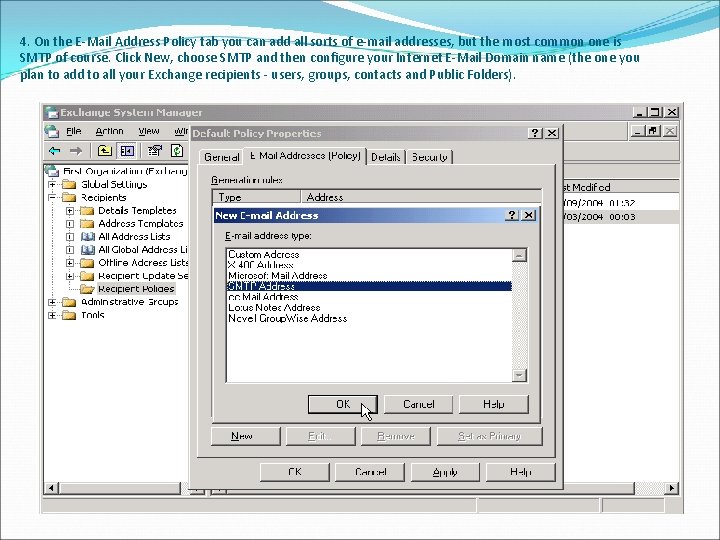Click the Back arrow toolbar icon

[55, 151]
